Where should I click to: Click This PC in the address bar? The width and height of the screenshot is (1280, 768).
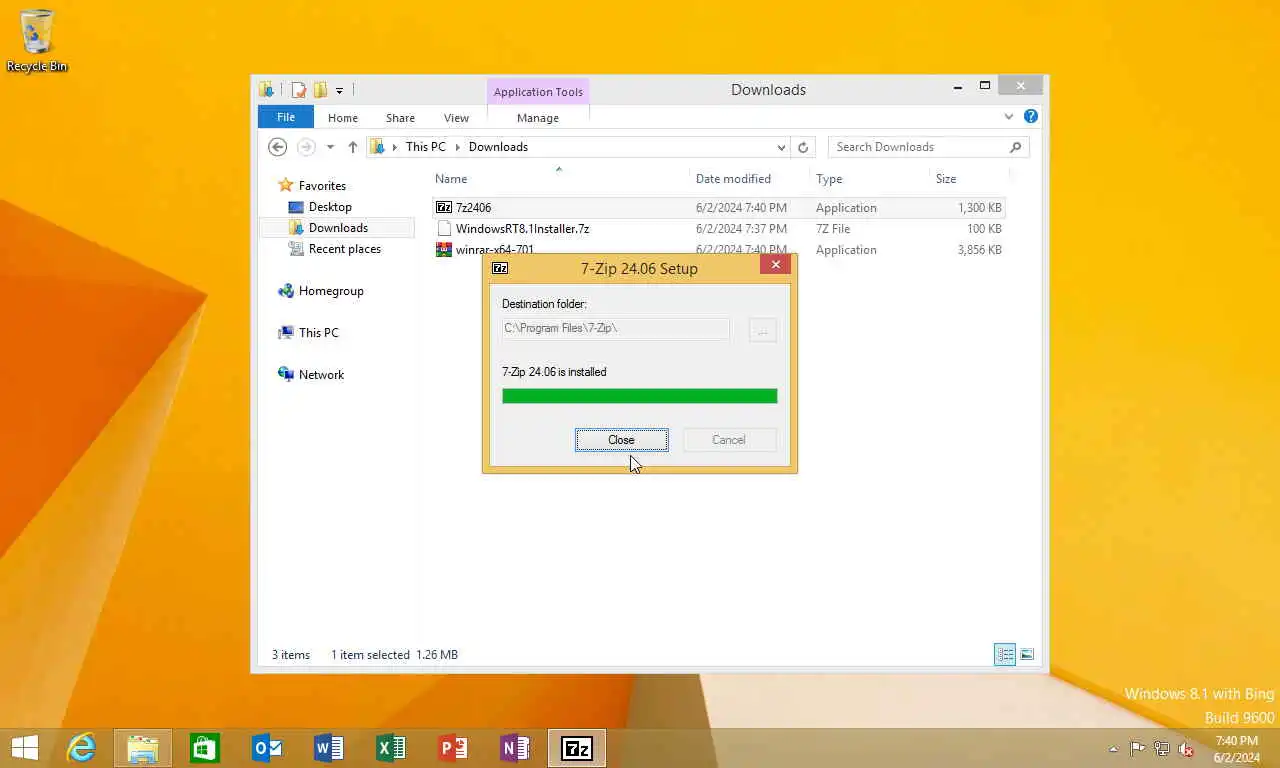pos(426,147)
